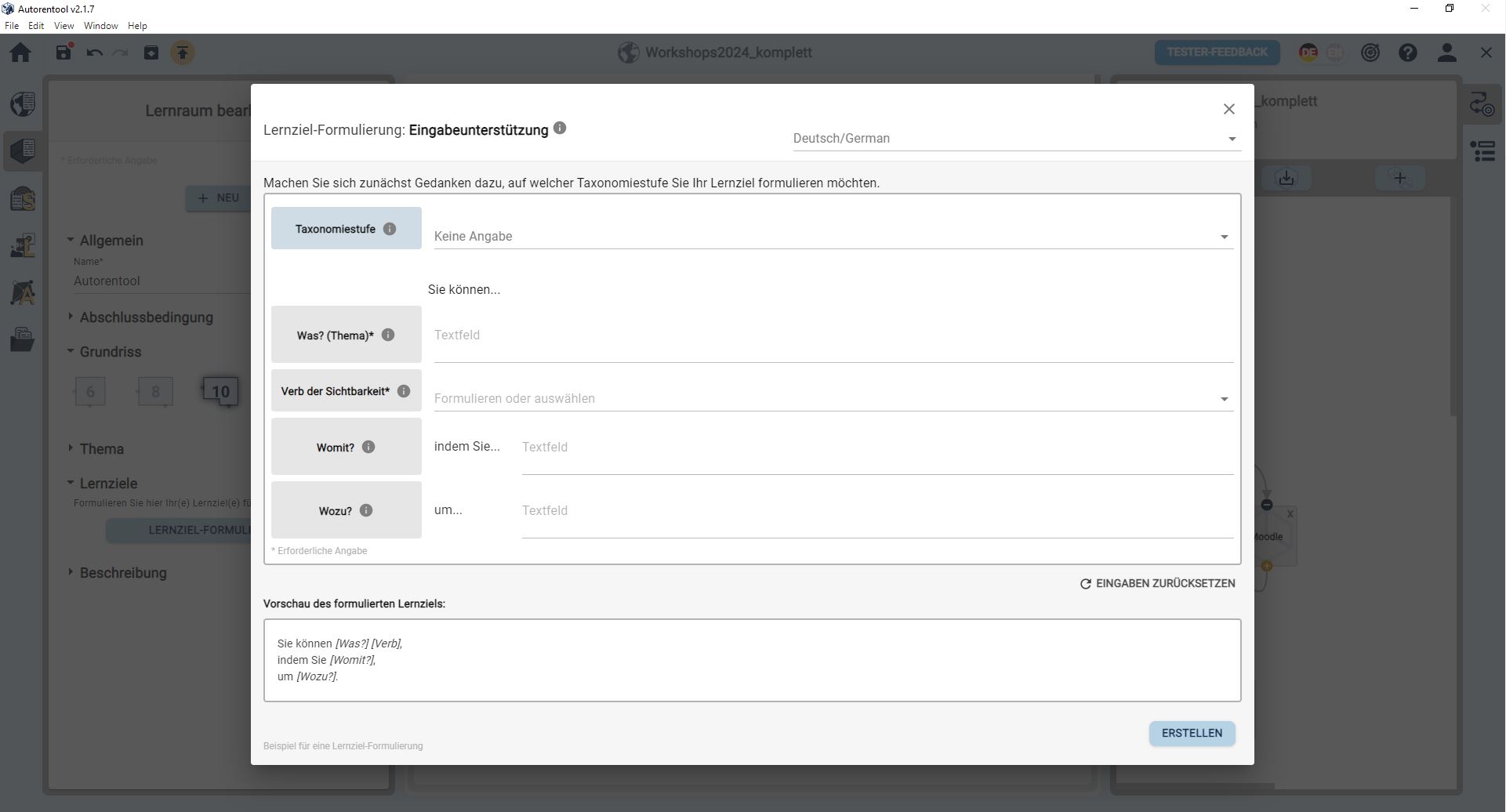
Task: Open the Window menu
Action: [100, 26]
